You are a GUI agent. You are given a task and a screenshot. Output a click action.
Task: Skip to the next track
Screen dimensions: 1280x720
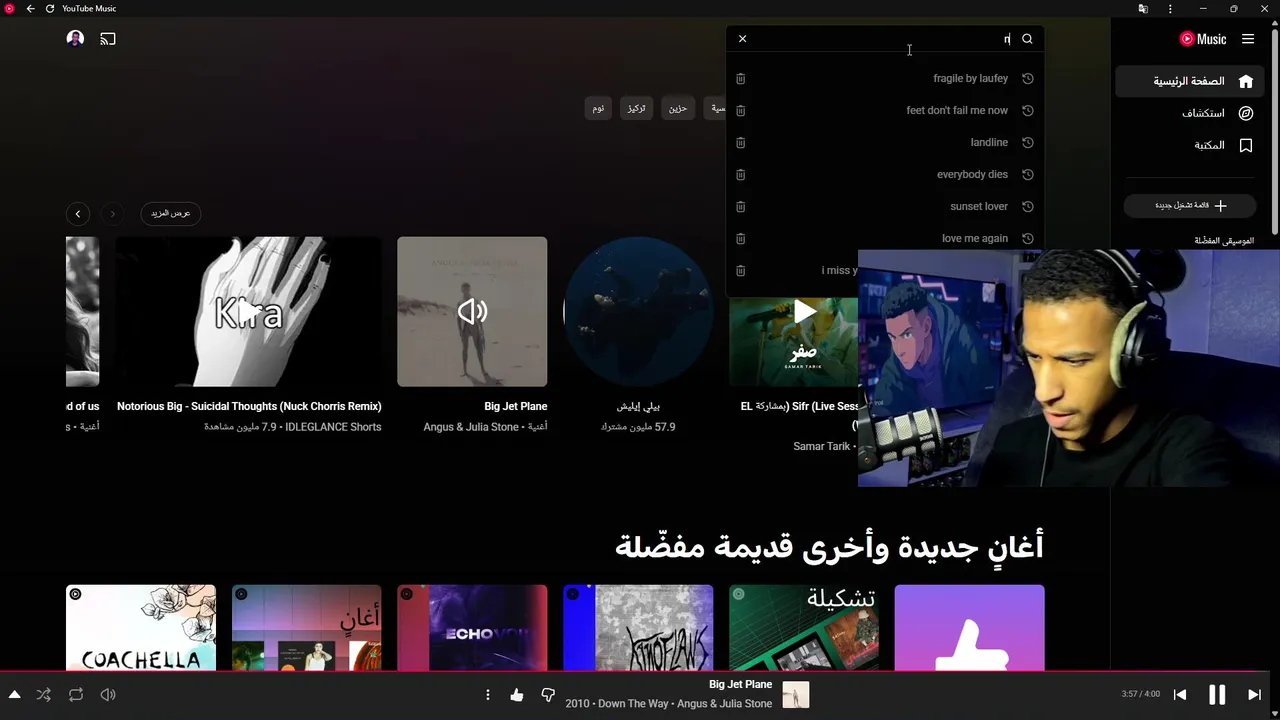pyautogui.click(x=1254, y=695)
